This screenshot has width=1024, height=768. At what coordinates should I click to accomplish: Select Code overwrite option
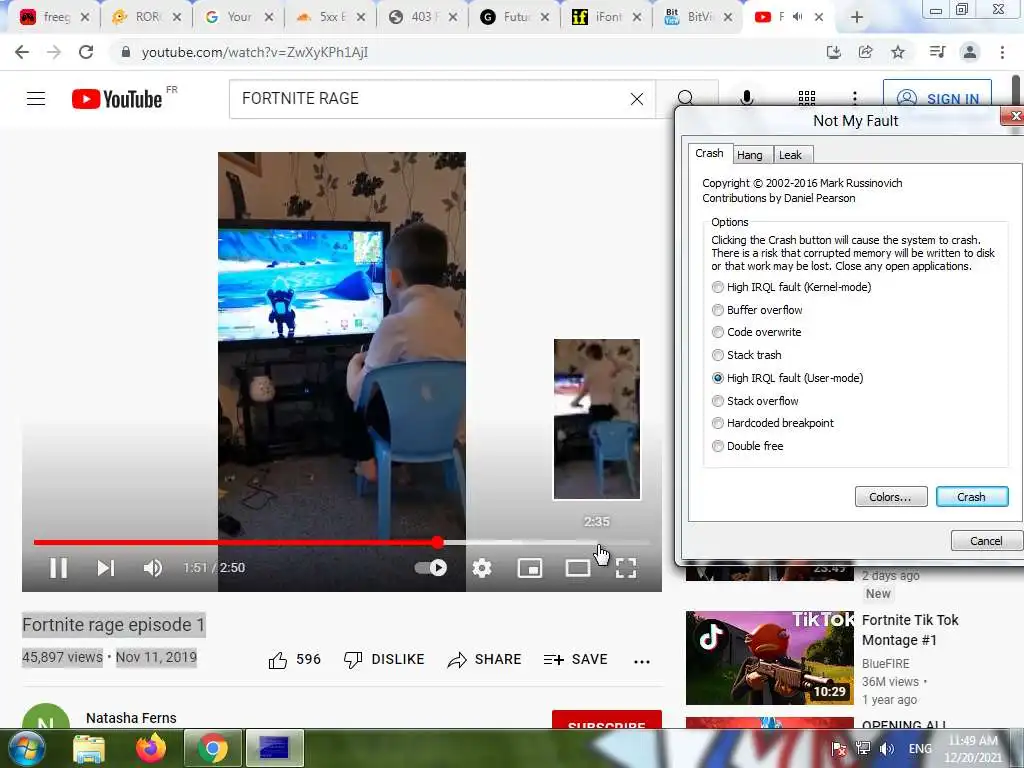coord(756,332)
